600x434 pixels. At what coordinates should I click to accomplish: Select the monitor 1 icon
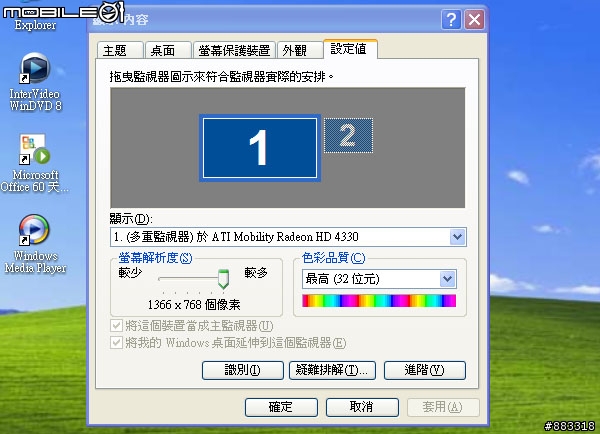[x=260, y=148]
